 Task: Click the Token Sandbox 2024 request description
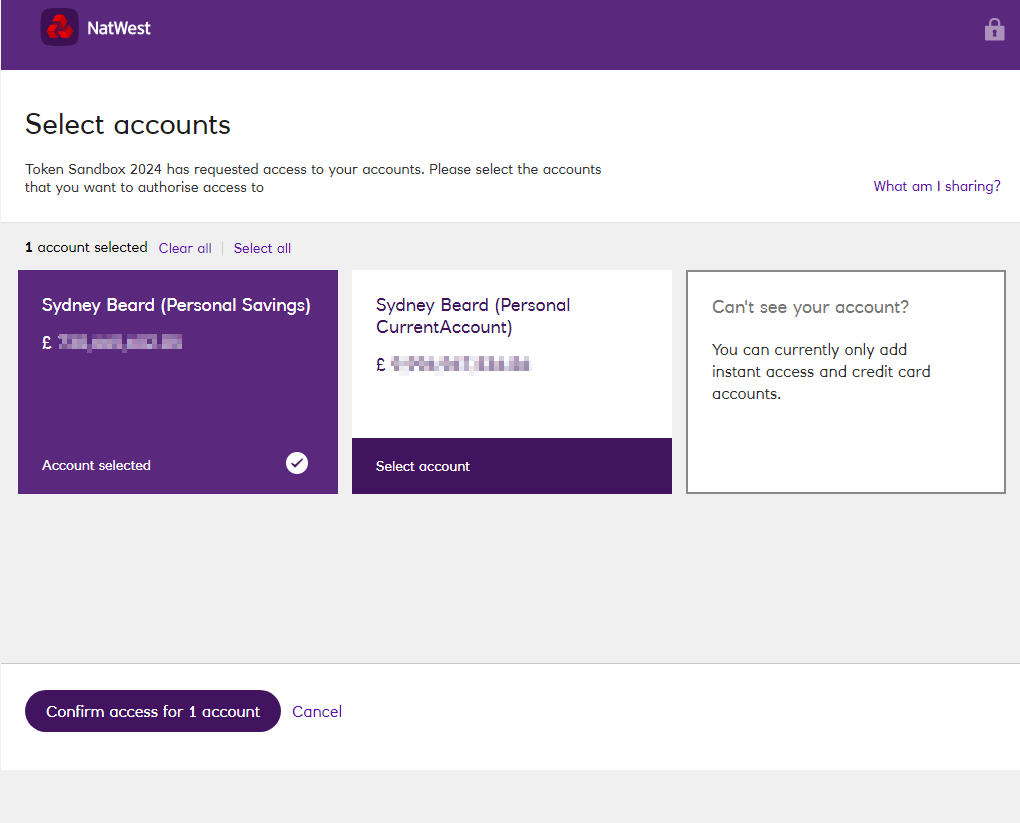click(313, 178)
